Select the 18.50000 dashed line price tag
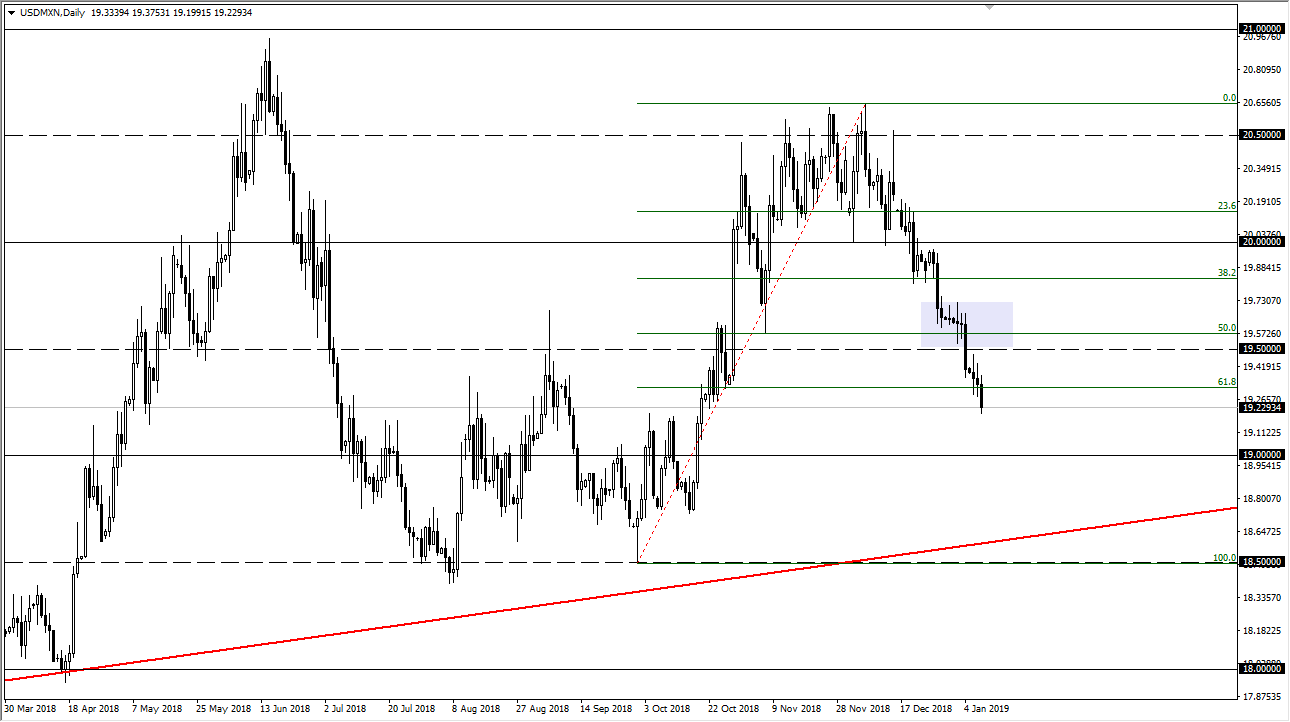 pyautogui.click(x=1264, y=562)
